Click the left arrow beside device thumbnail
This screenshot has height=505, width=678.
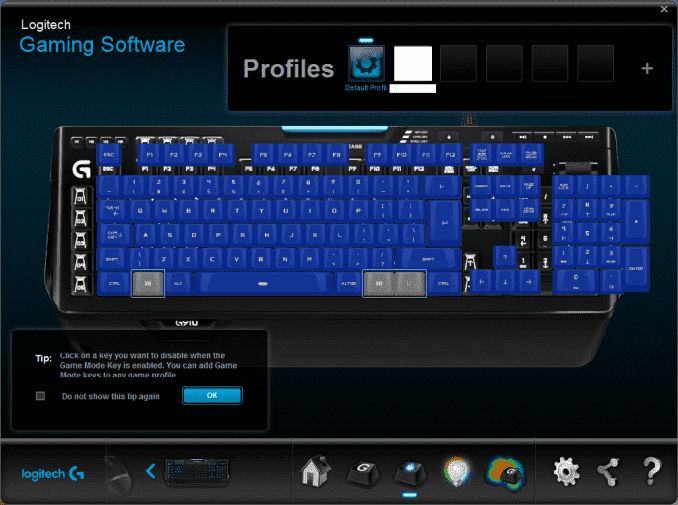151,470
